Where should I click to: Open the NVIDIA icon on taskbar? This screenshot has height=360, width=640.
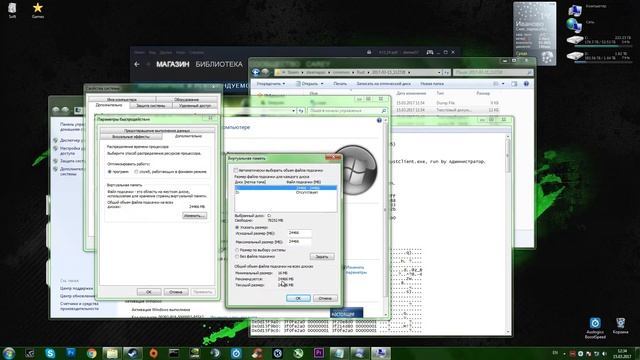[195, 353]
